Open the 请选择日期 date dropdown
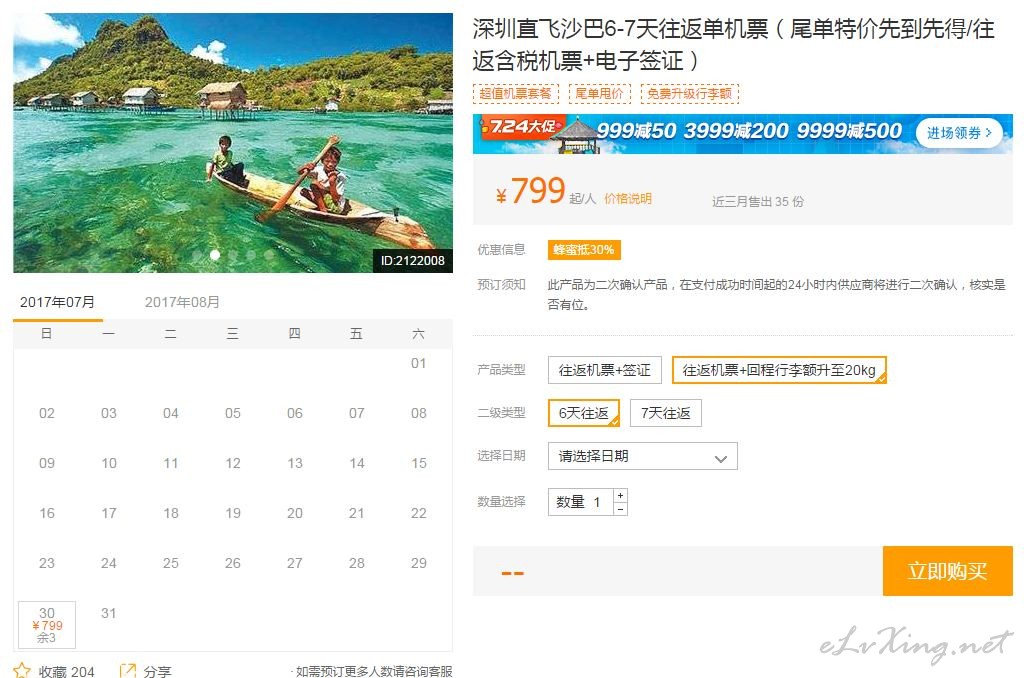The width and height of the screenshot is (1024, 678). [643, 456]
